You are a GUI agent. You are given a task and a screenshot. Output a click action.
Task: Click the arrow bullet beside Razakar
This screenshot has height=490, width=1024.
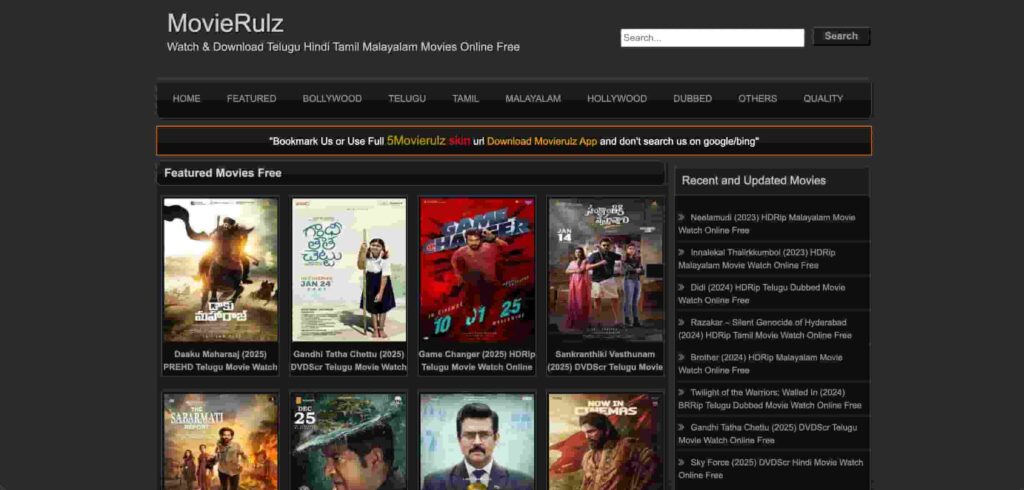tap(681, 322)
